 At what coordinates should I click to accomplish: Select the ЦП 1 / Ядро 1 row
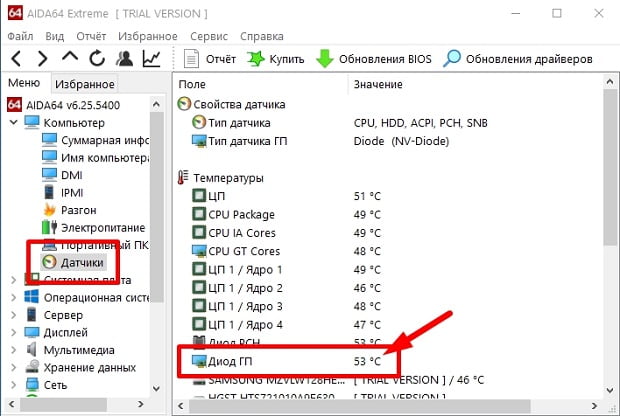tap(286, 270)
